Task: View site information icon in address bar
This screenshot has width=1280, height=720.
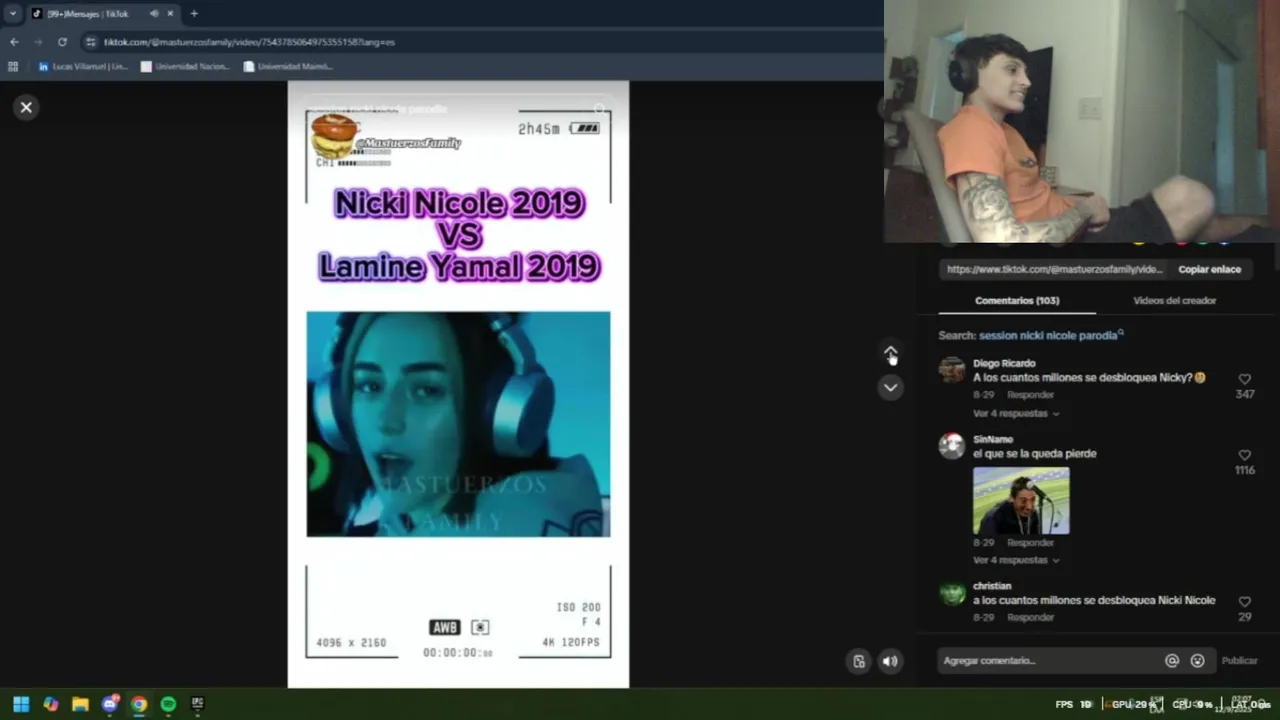Action: (91, 42)
